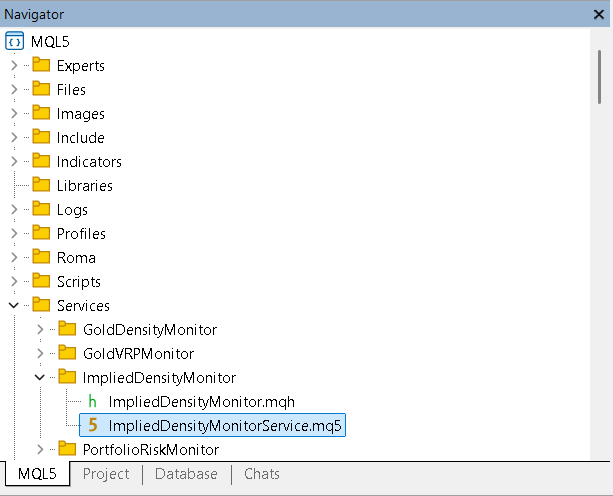Select the Libraries tree row label
This screenshot has height=496, width=613.
click(x=84, y=186)
